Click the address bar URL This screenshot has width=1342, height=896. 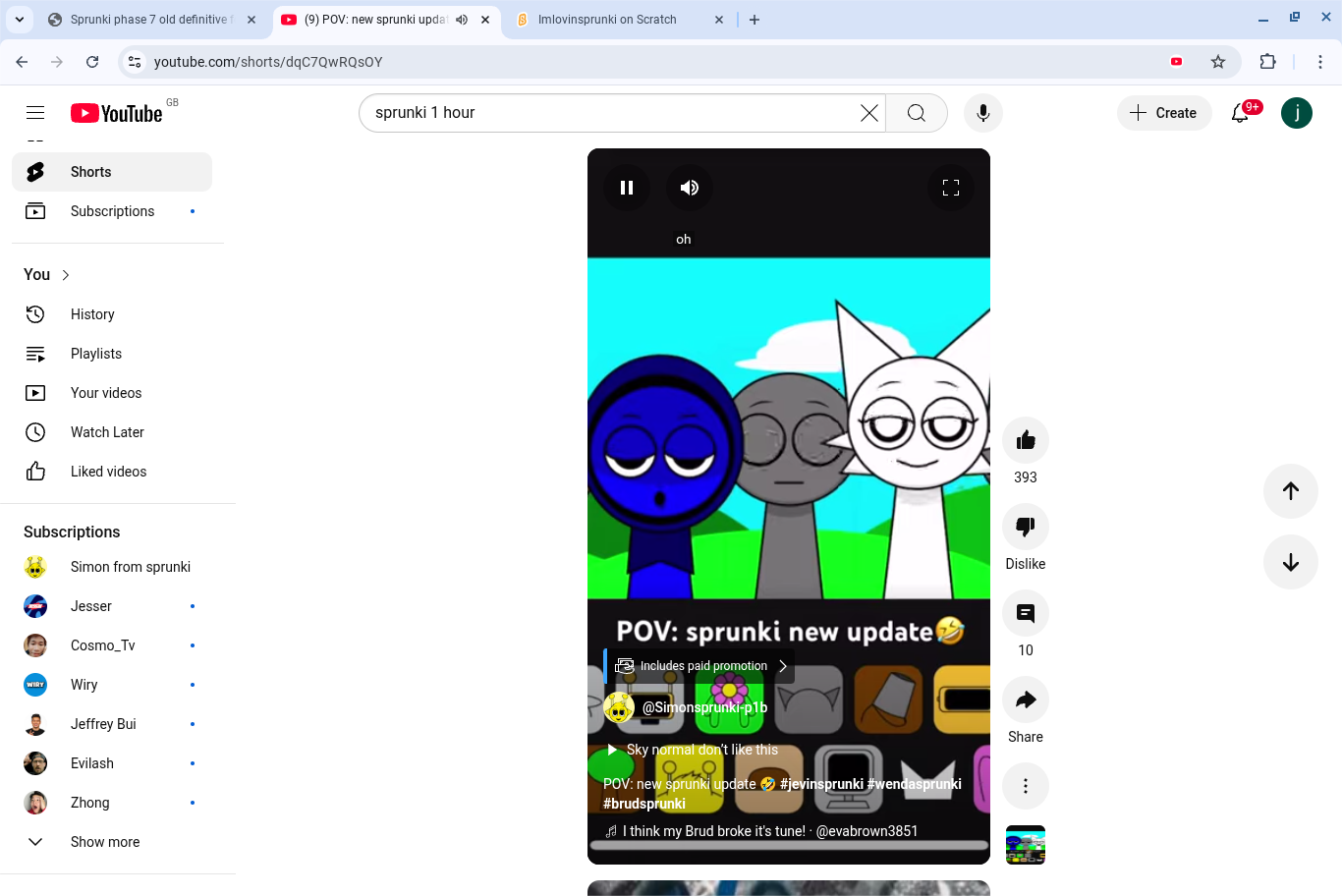[268, 62]
